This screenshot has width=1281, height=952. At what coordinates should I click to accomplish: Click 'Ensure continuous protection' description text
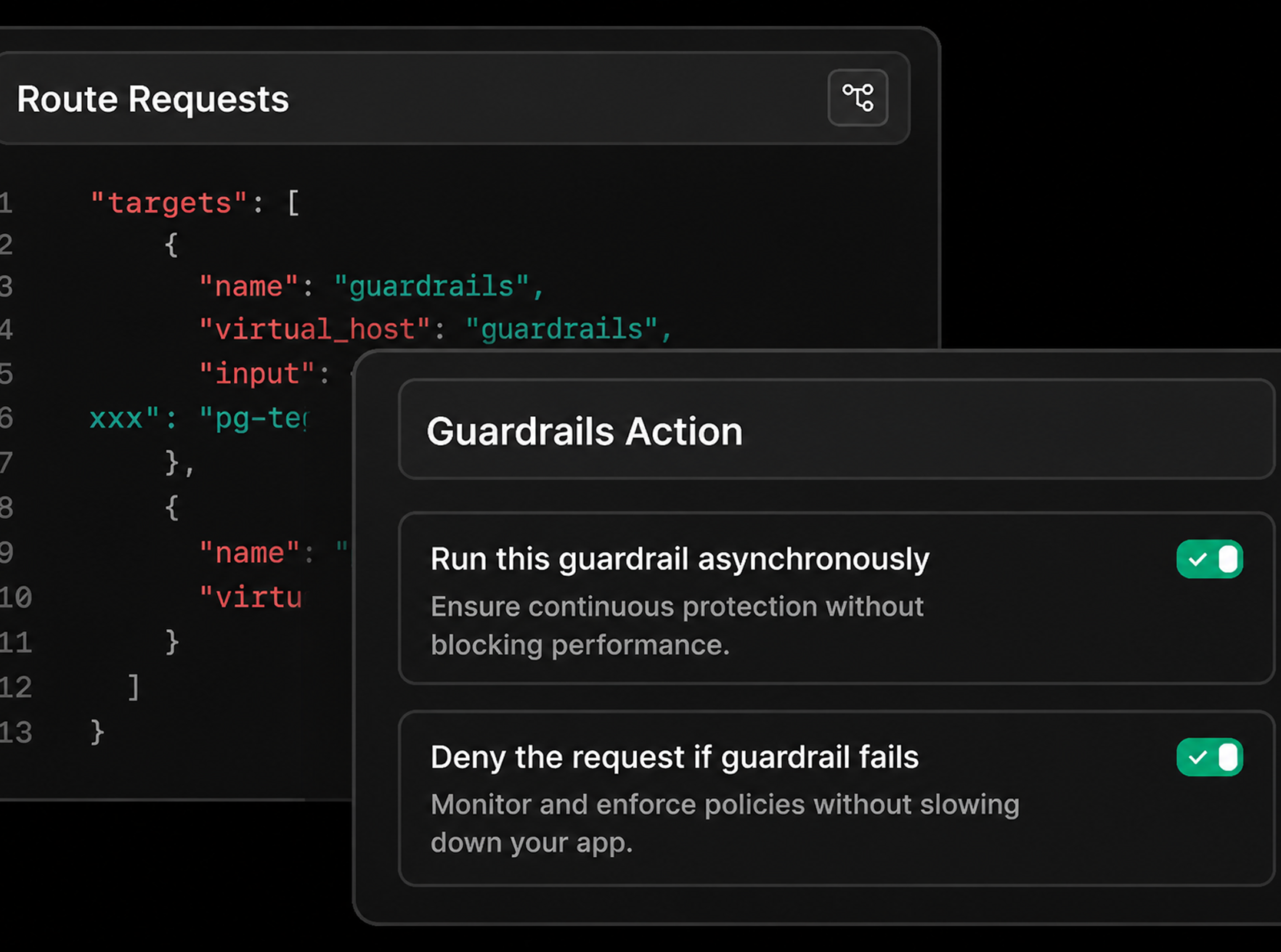pos(677,625)
